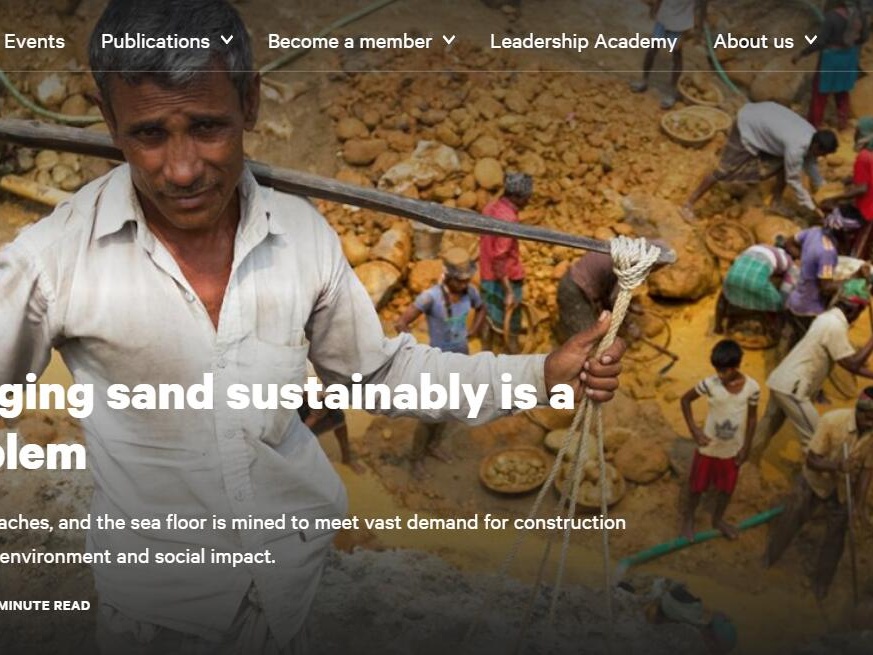Open the Events navigation item

pyautogui.click(x=34, y=41)
